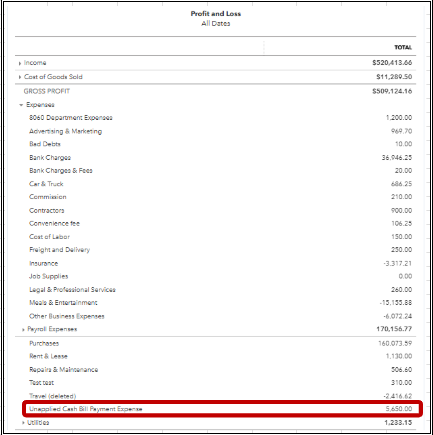This screenshot has height=435, width=433.
Task: Select the Car & Truck label
Action: 46,184
